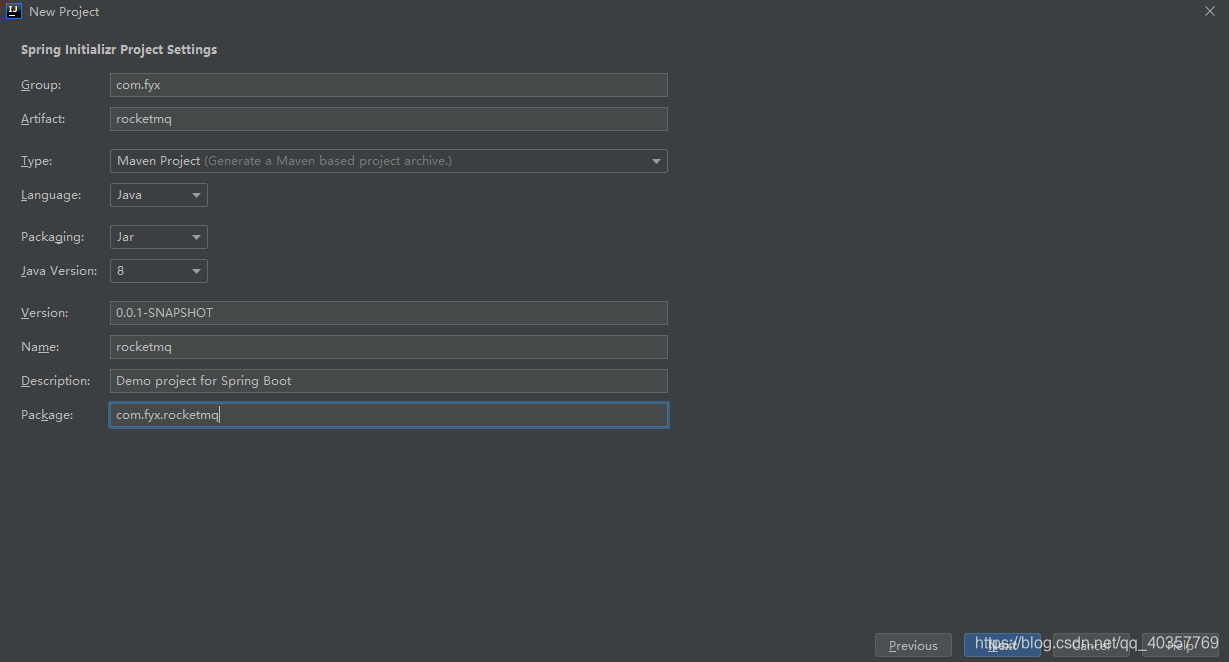Screen dimensions: 1229x662
Task: Click the Group input field containing com.fyx
Action: [388, 85]
